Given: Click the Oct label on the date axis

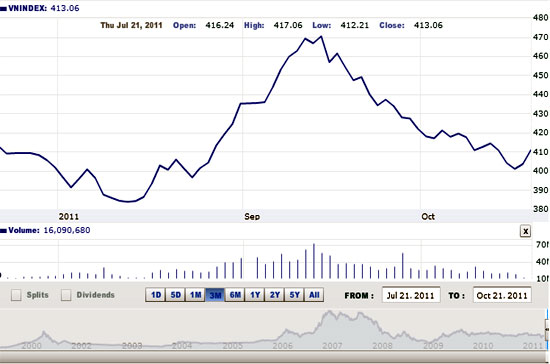Looking at the screenshot, I should (x=428, y=217).
